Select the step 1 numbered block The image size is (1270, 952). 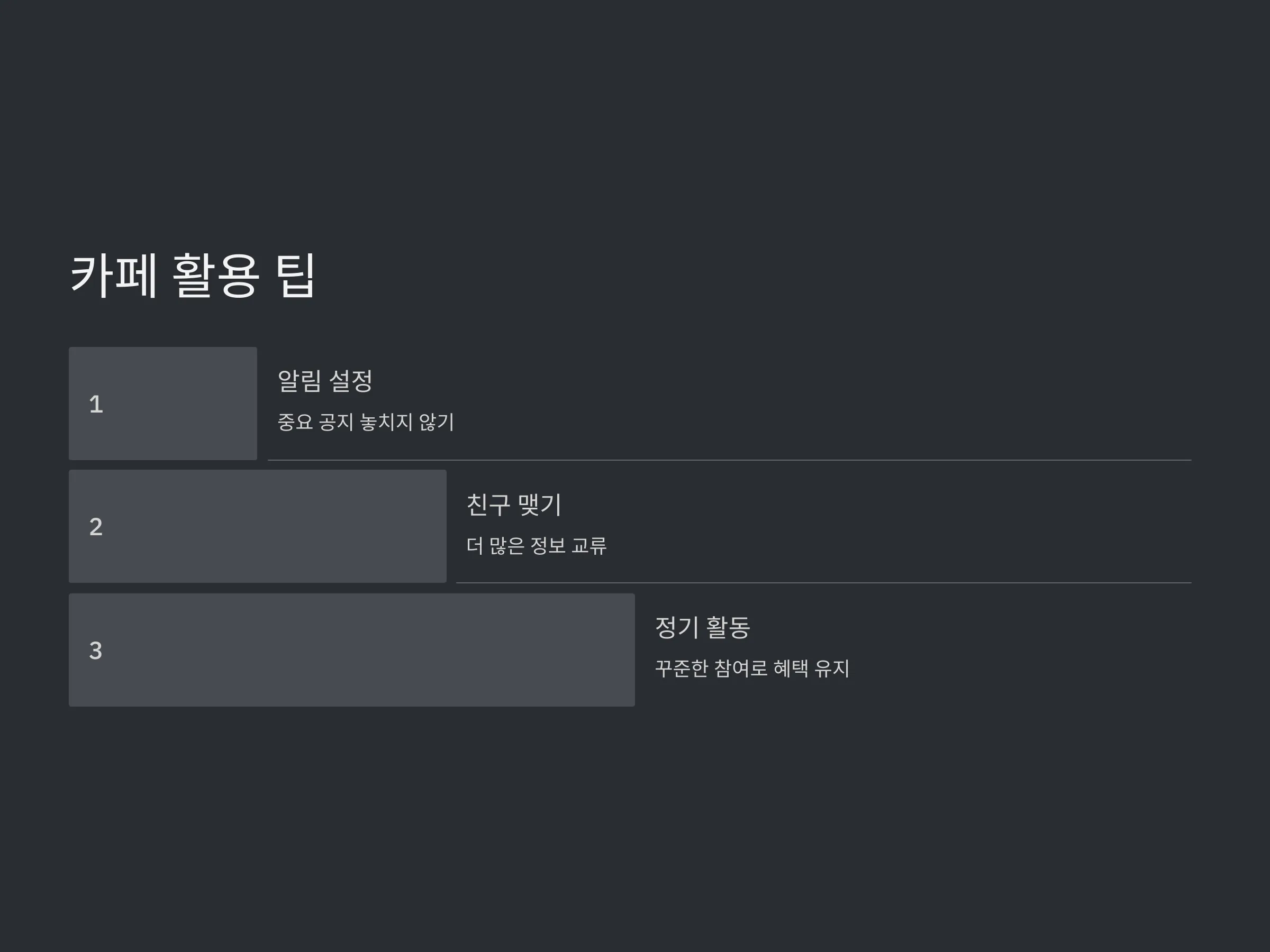pyautogui.click(x=163, y=404)
